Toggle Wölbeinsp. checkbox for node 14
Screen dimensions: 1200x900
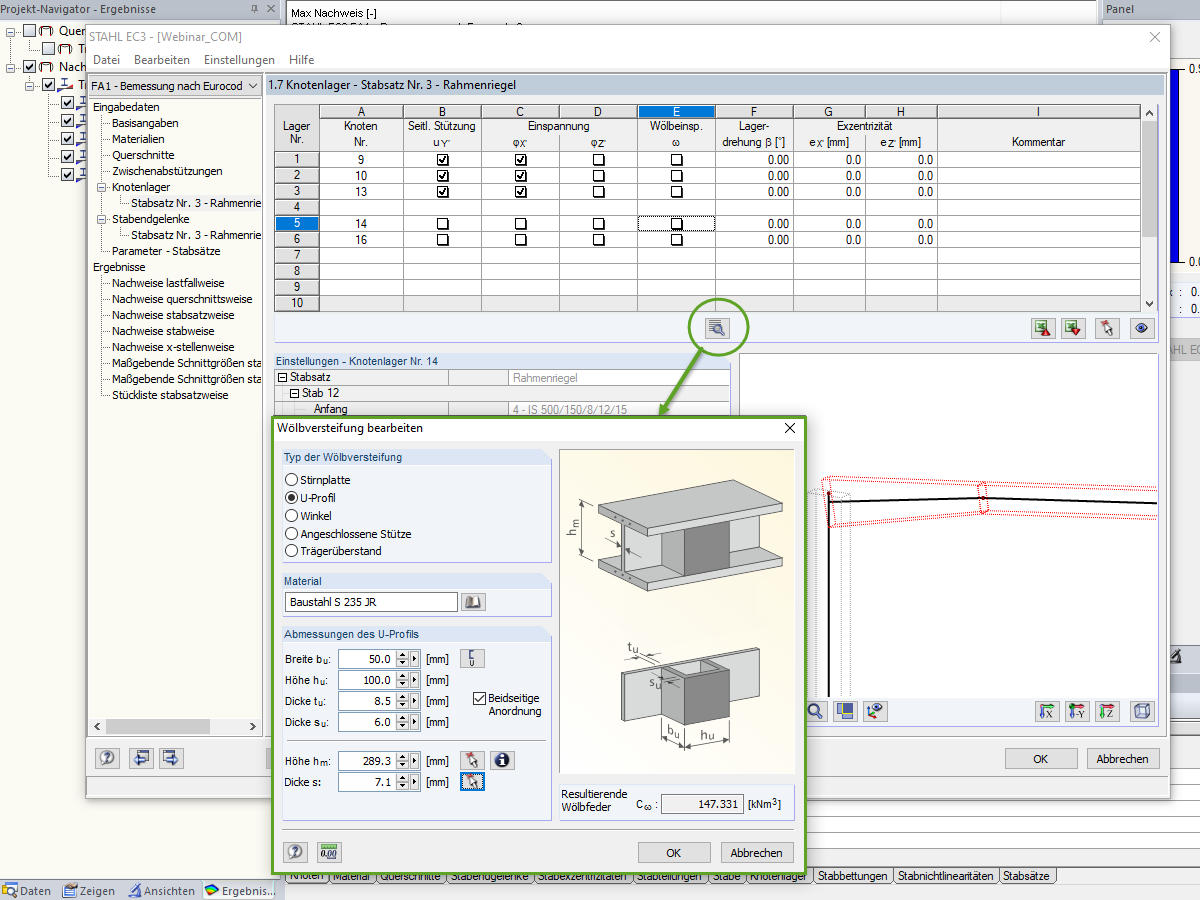677,224
